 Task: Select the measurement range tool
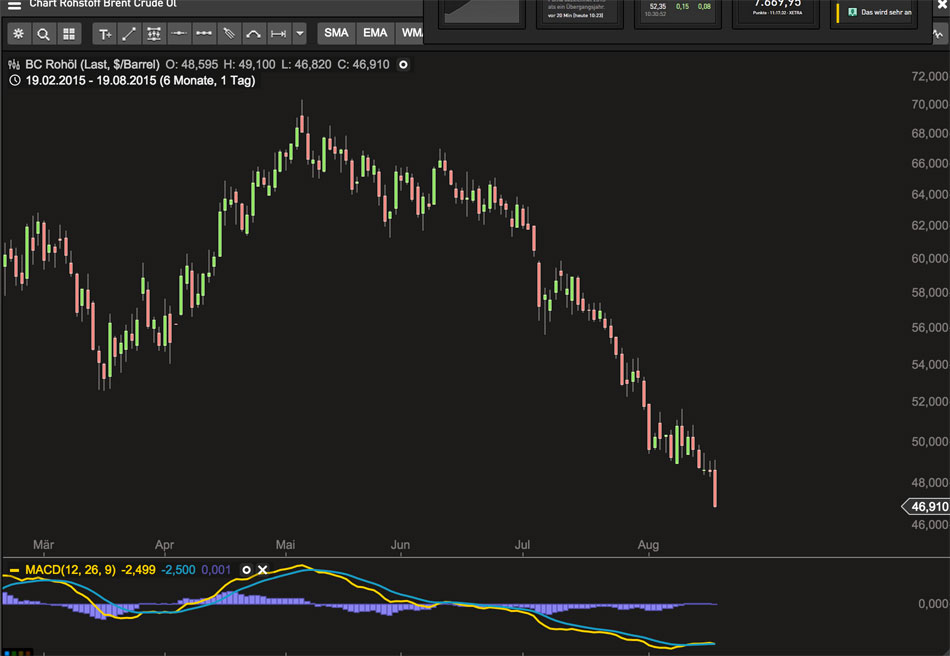(x=278, y=34)
